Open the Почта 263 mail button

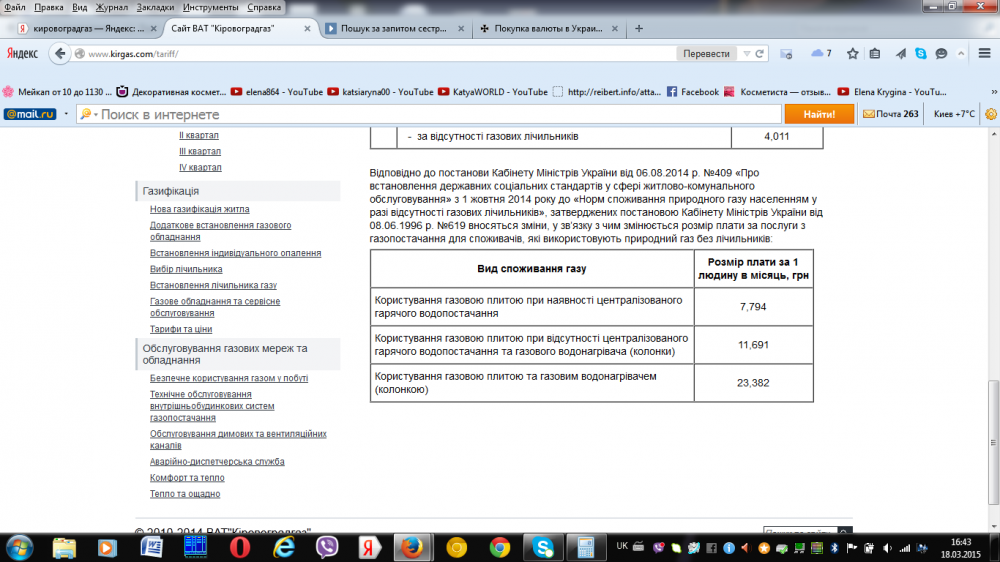(x=891, y=114)
